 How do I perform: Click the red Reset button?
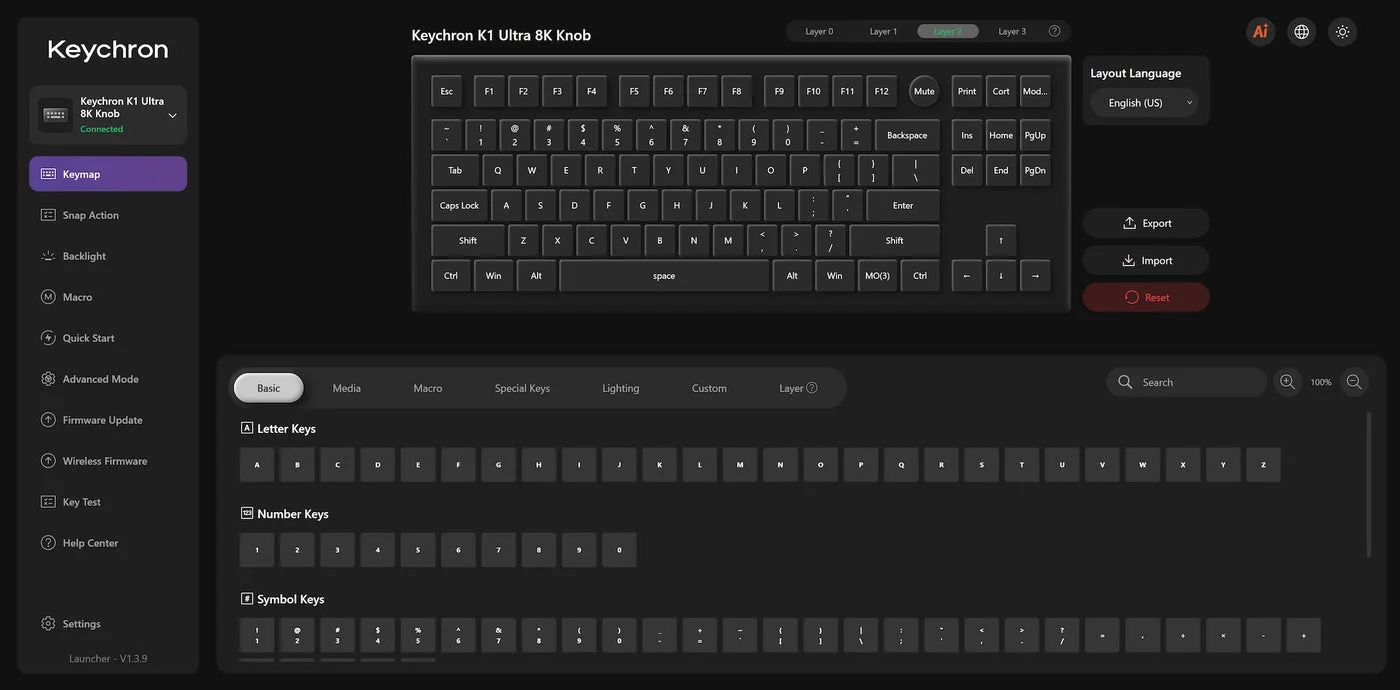coord(1146,297)
